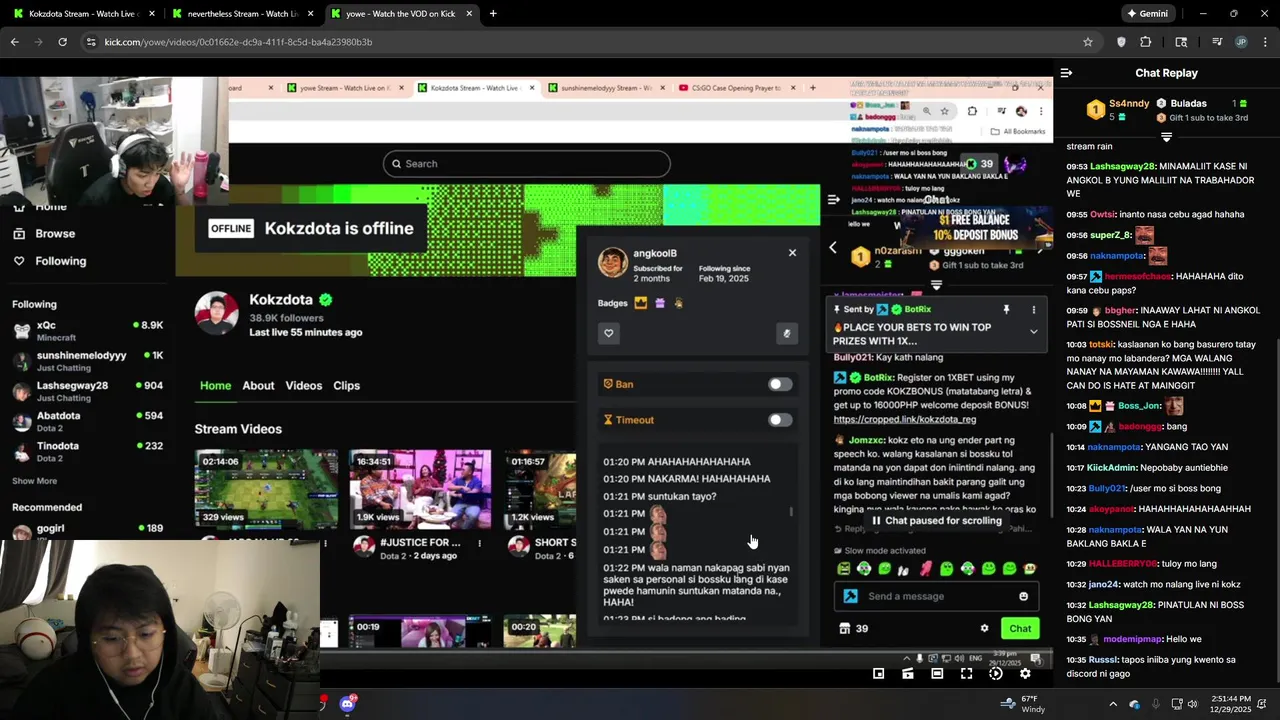This screenshot has height=720, width=1280.
Task: Open Discord from the Windows taskbar
Action: tap(347, 704)
